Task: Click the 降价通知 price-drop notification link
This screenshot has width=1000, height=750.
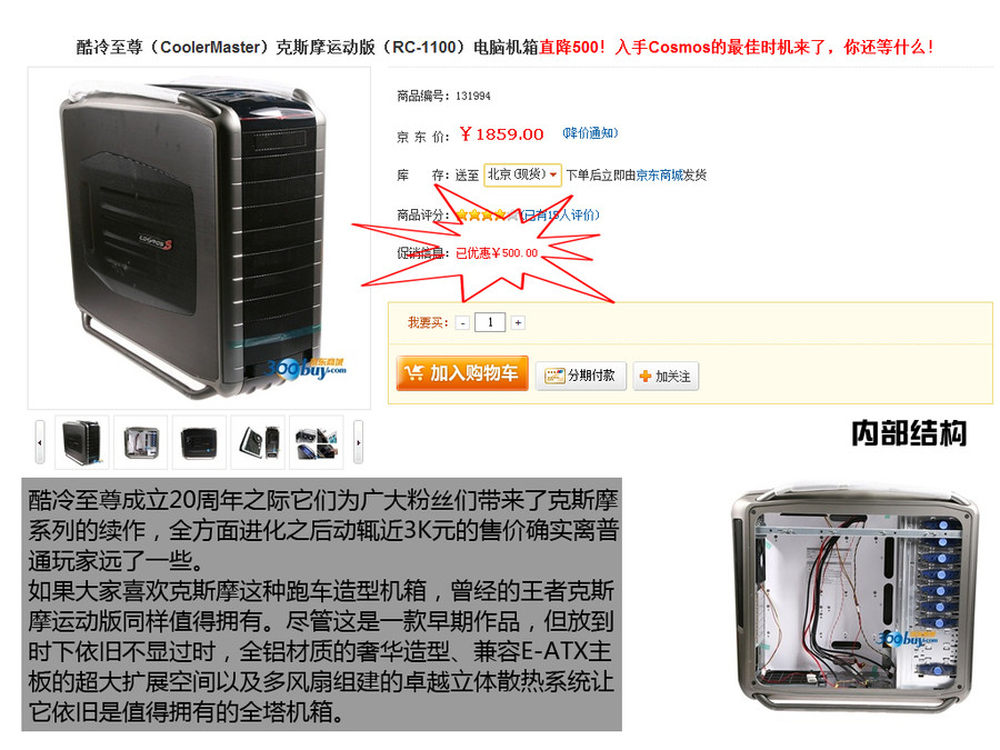Action: [590, 133]
